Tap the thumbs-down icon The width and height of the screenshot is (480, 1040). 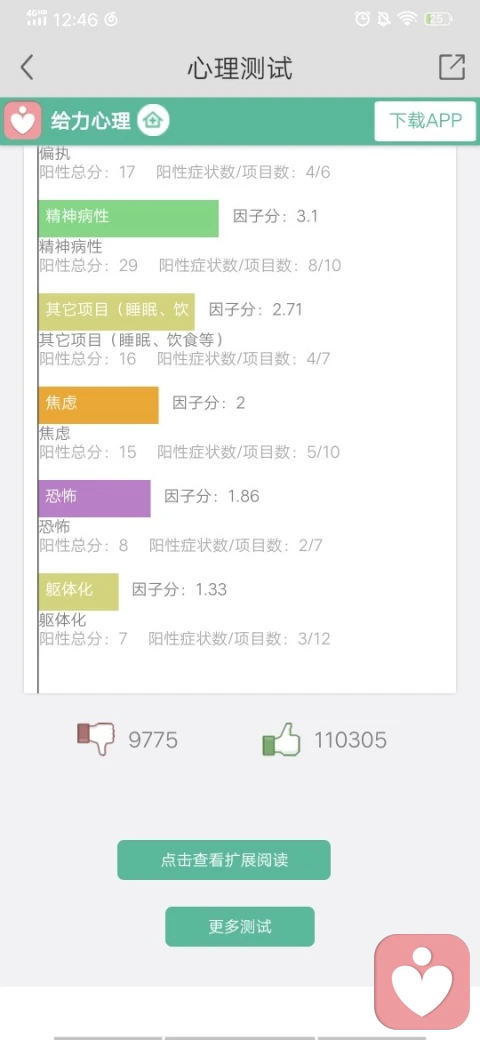96,738
